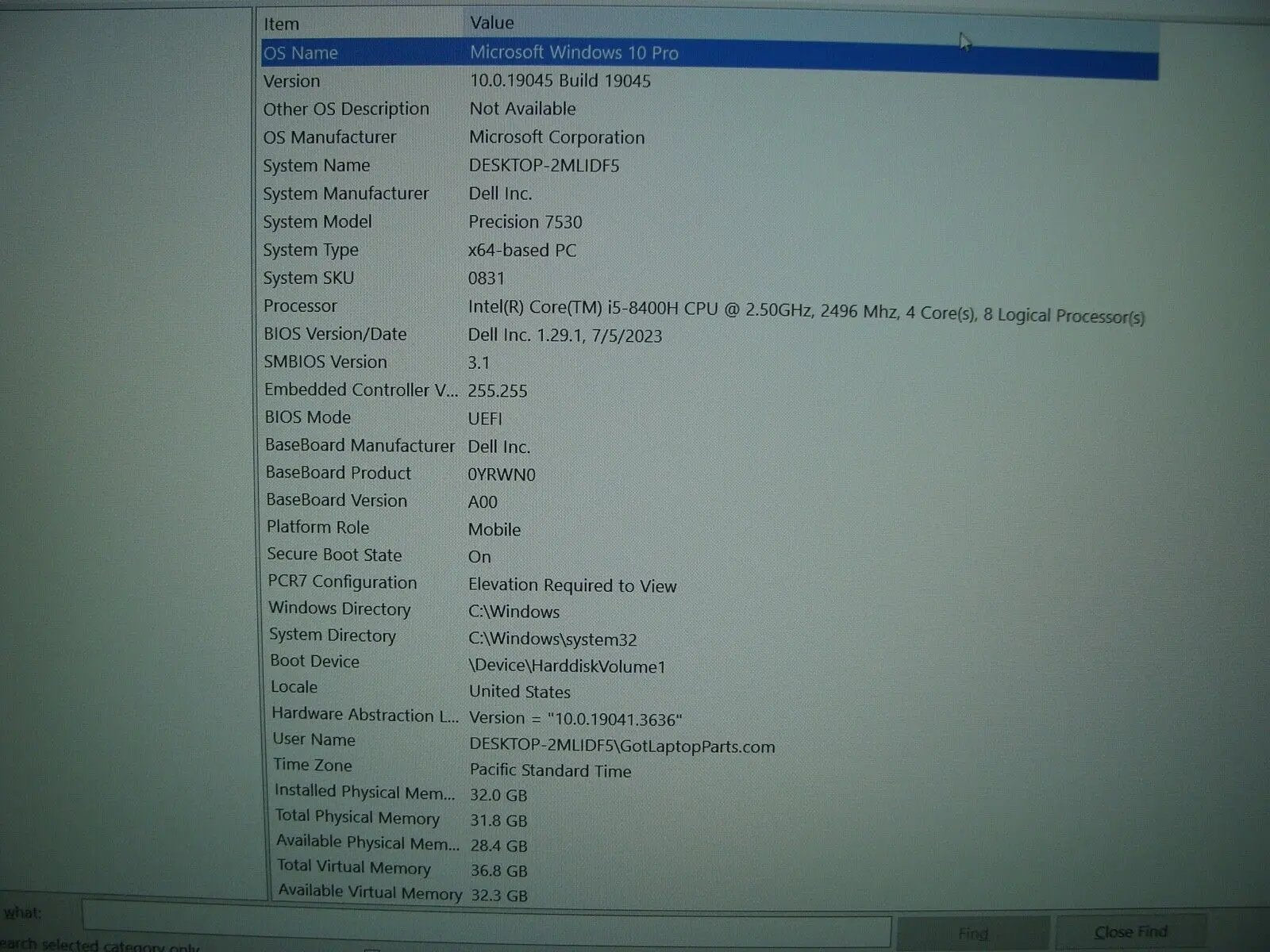Select the OS Name row
The width and height of the screenshot is (1270, 952).
coord(710,58)
